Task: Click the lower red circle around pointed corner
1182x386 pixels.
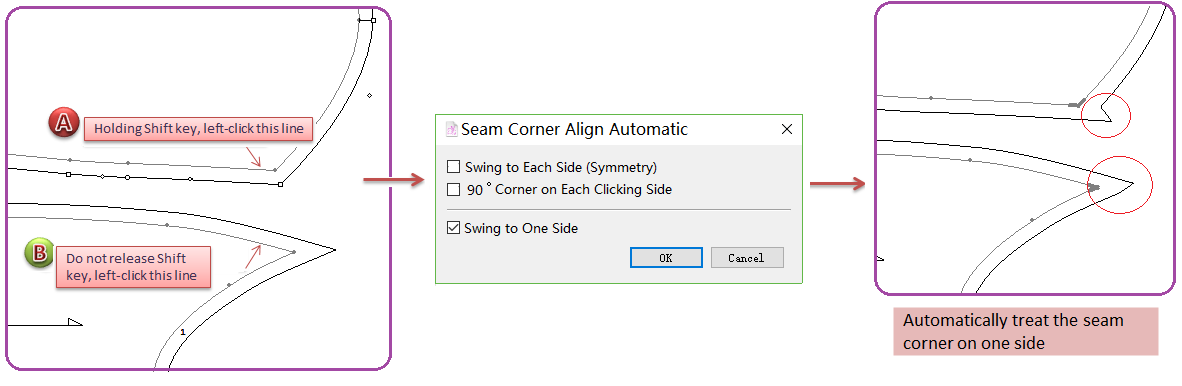Action: click(1122, 184)
